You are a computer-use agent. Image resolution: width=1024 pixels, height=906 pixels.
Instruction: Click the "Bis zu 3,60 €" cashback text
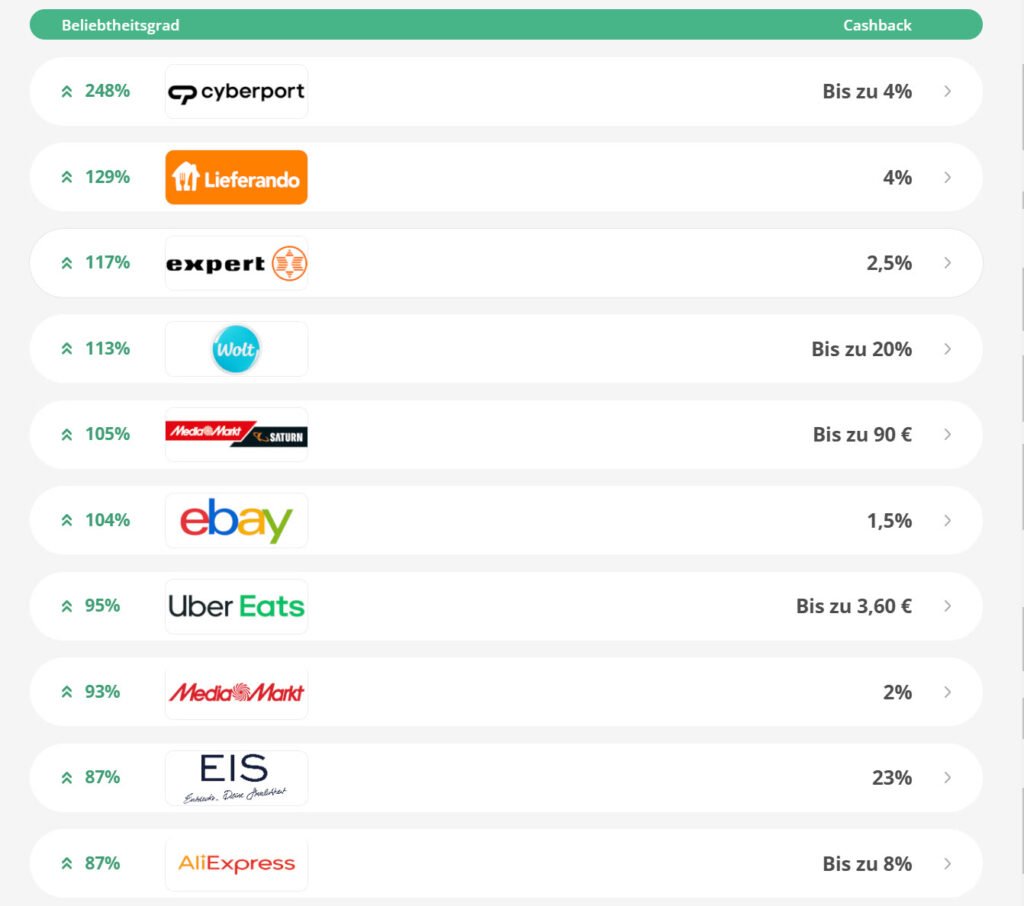pyautogui.click(x=853, y=606)
